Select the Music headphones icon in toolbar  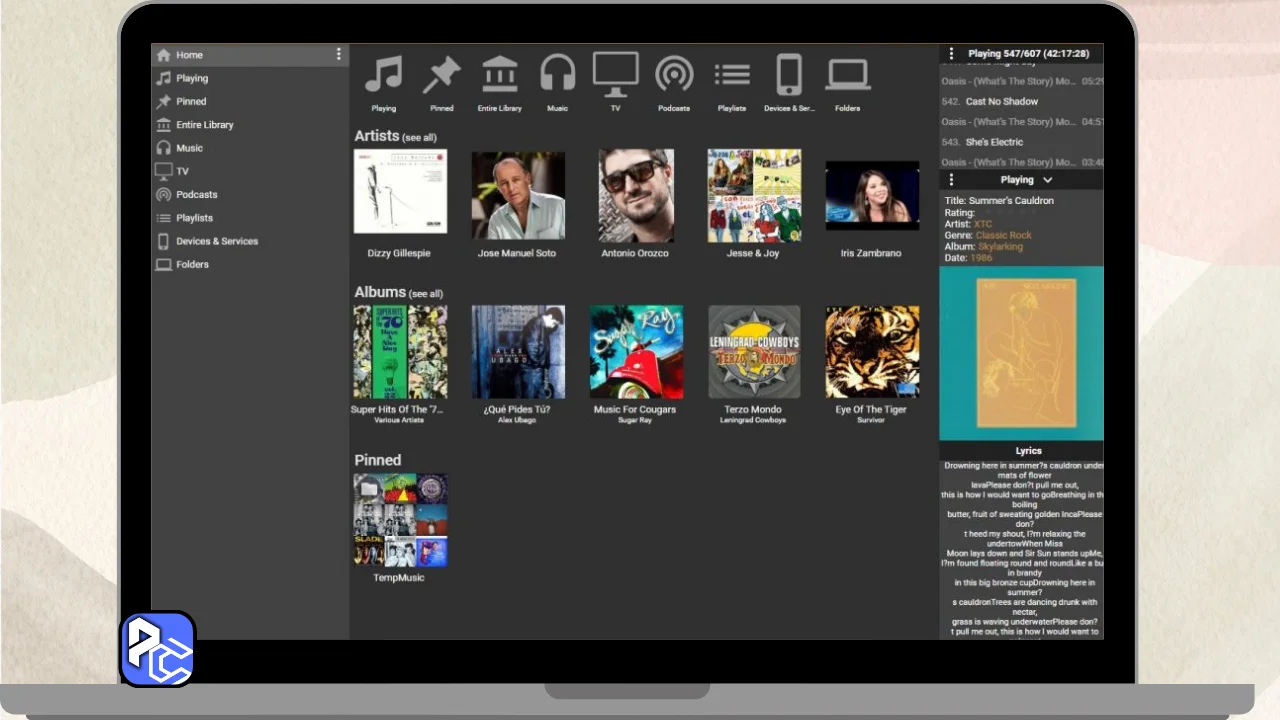[558, 75]
